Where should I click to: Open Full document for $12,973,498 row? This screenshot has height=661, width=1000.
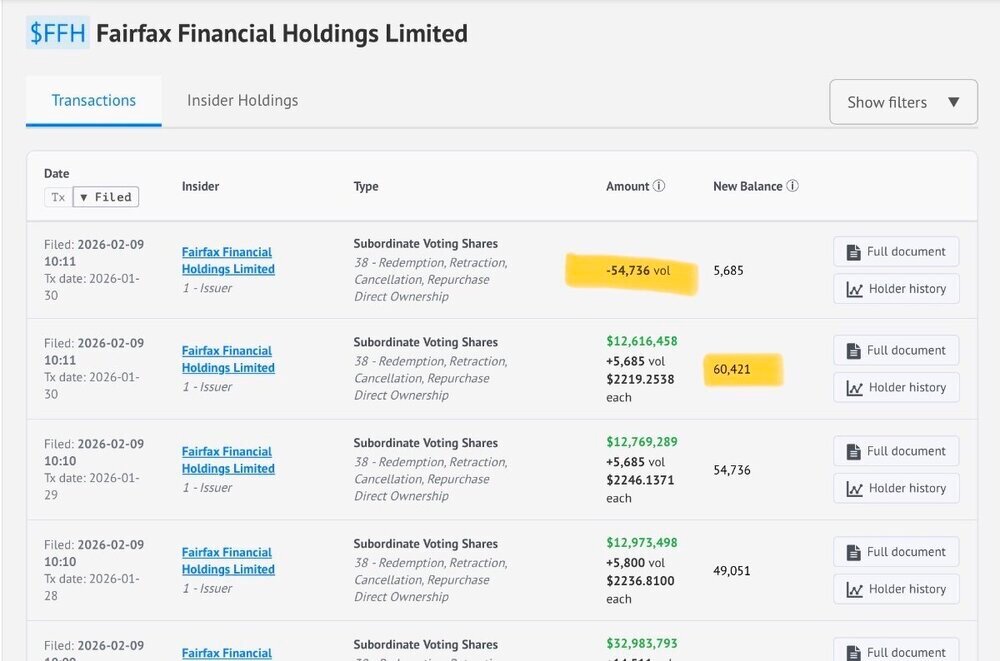[896, 552]
